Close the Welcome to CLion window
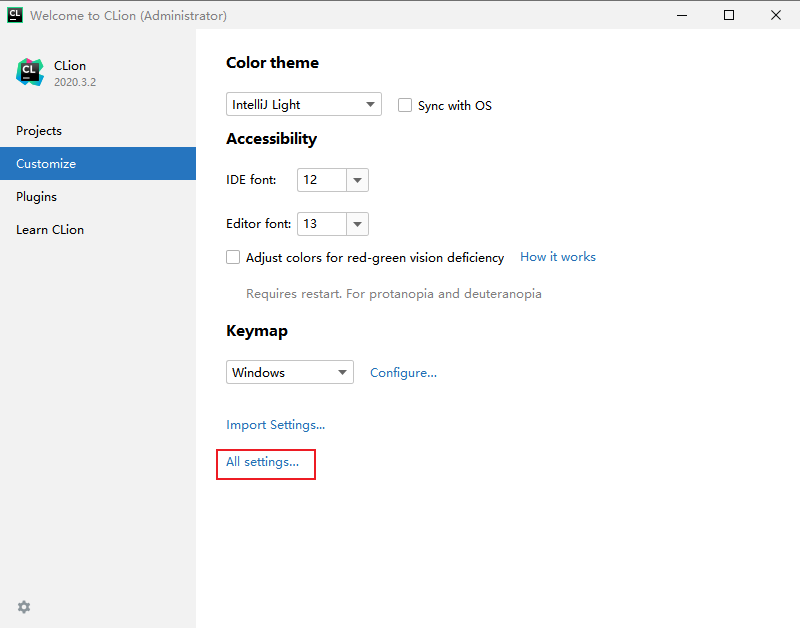This screenshot has width=800, height=628. [x=776, y=15]
